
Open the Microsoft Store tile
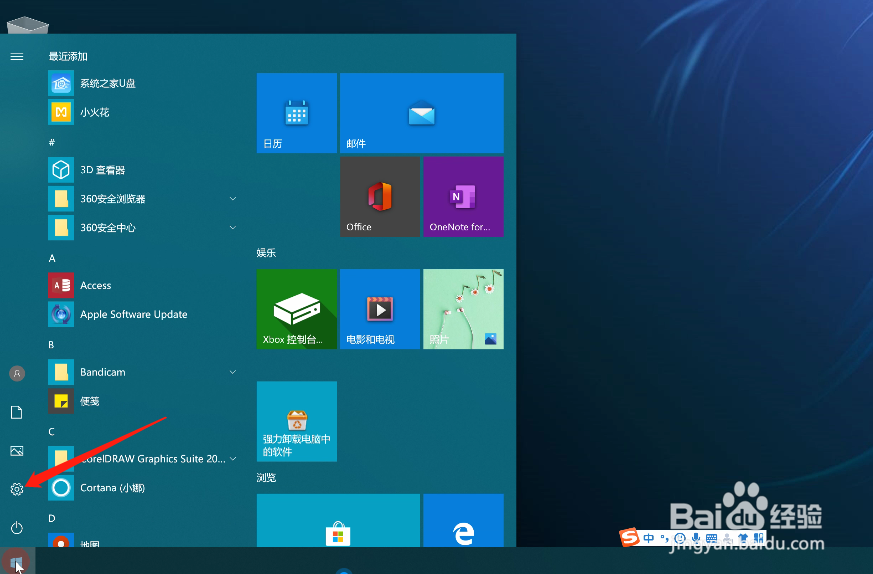338,521
